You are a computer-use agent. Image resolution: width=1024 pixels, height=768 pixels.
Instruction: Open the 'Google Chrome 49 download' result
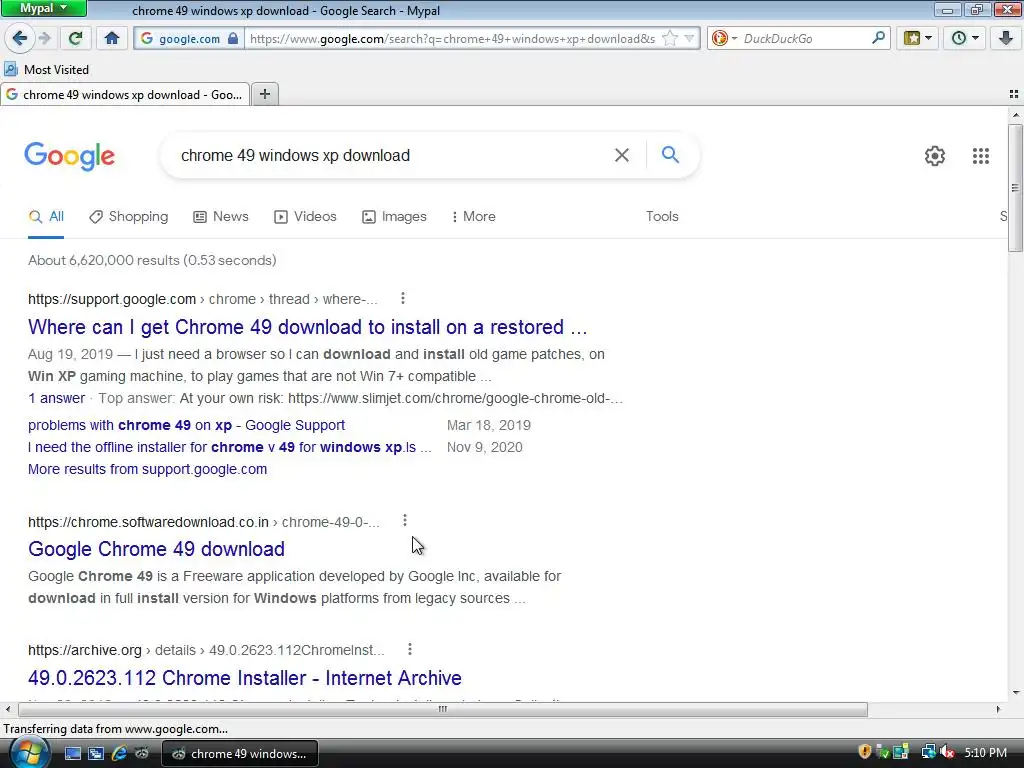(x=156, y=549)
